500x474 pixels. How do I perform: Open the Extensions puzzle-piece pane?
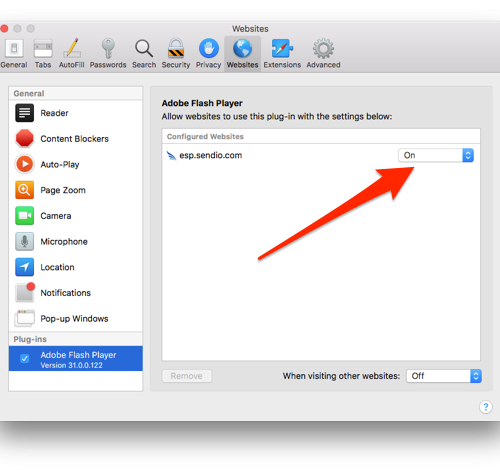pos(282,53)
